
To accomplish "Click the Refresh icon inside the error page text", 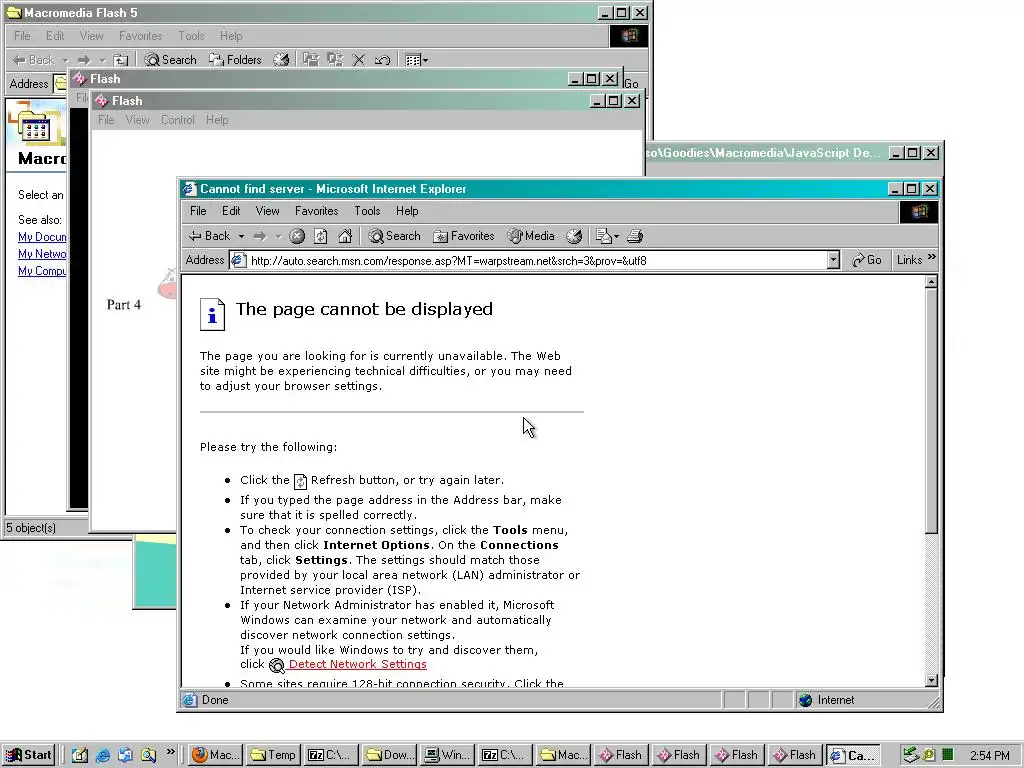I will coord(300,481).
